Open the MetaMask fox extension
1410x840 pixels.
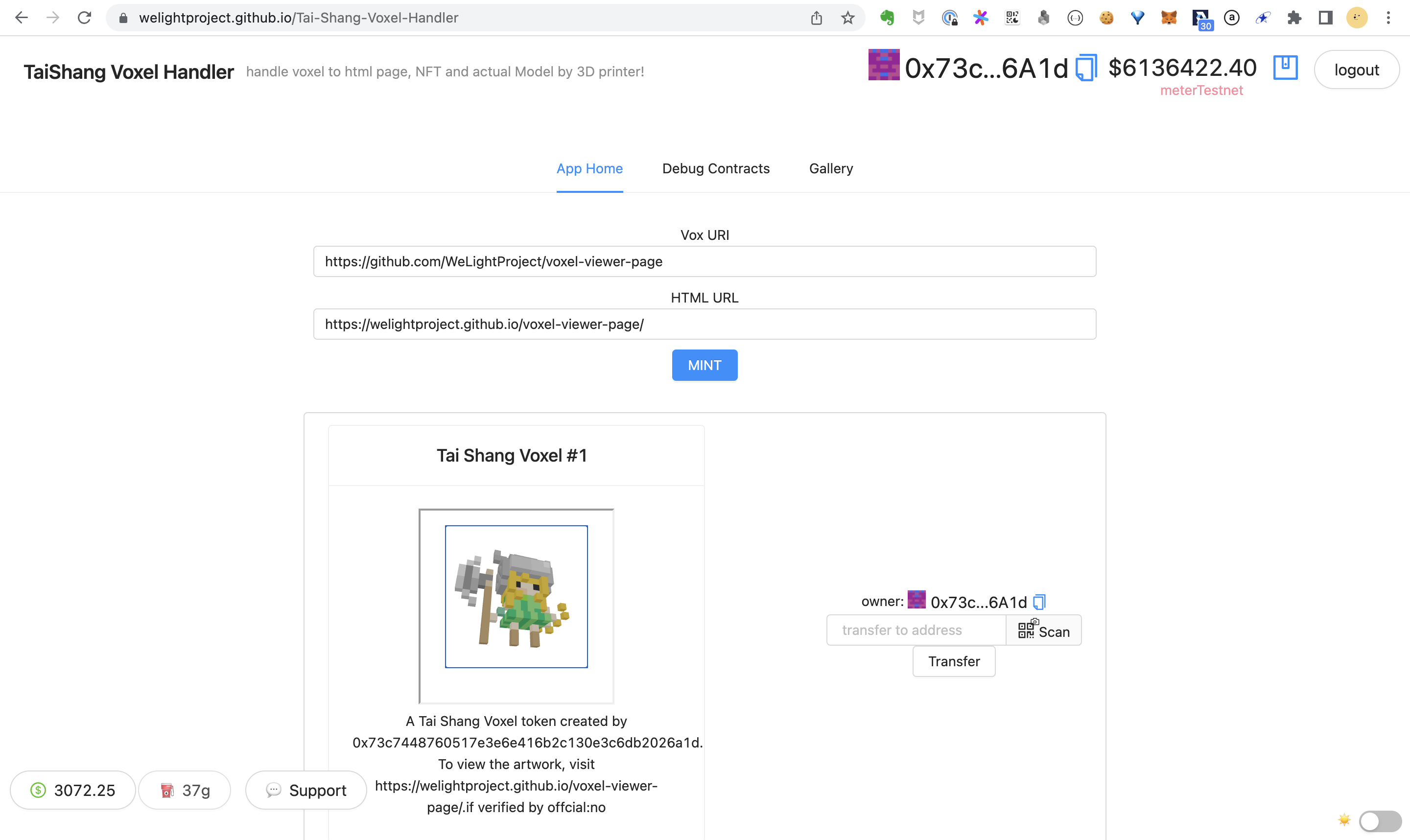click(x=1168, y=18)
